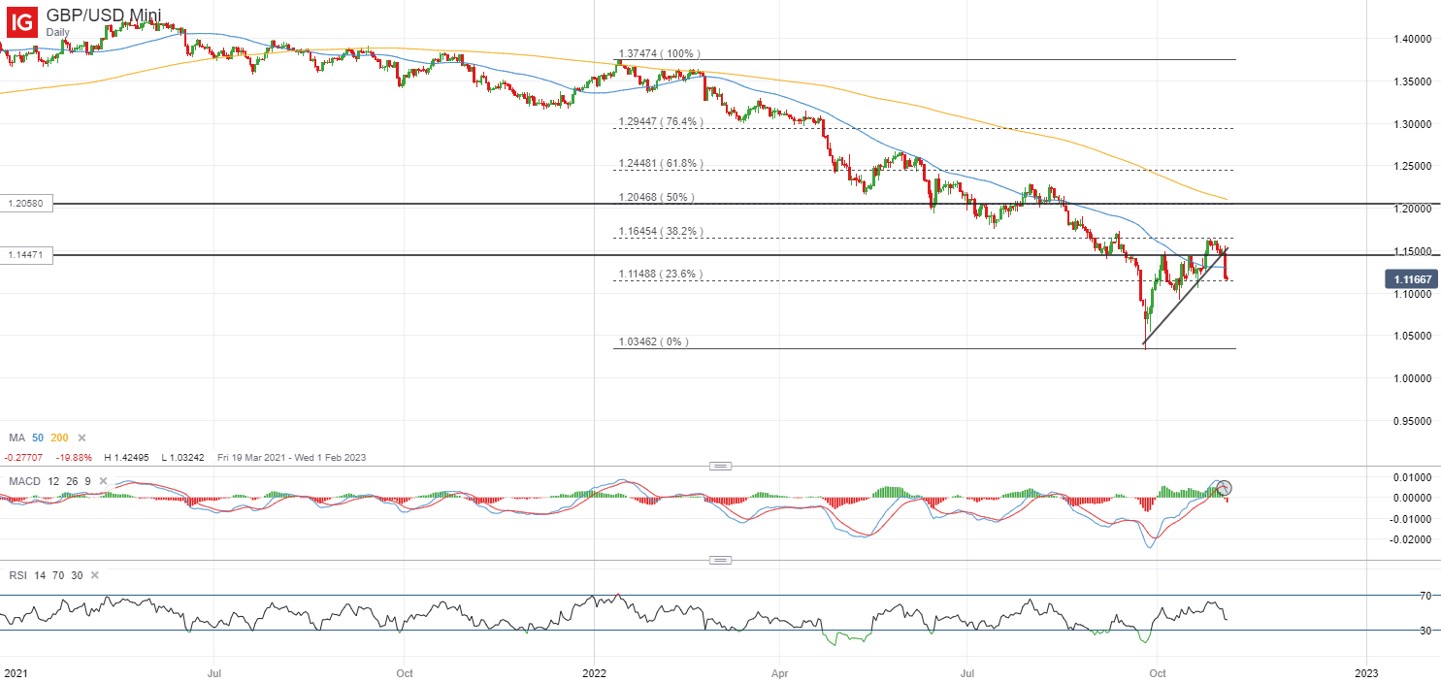Click the 1.16454 (38.2%) Fibonacci label
Screen dimensions: 1441x679
661,231
